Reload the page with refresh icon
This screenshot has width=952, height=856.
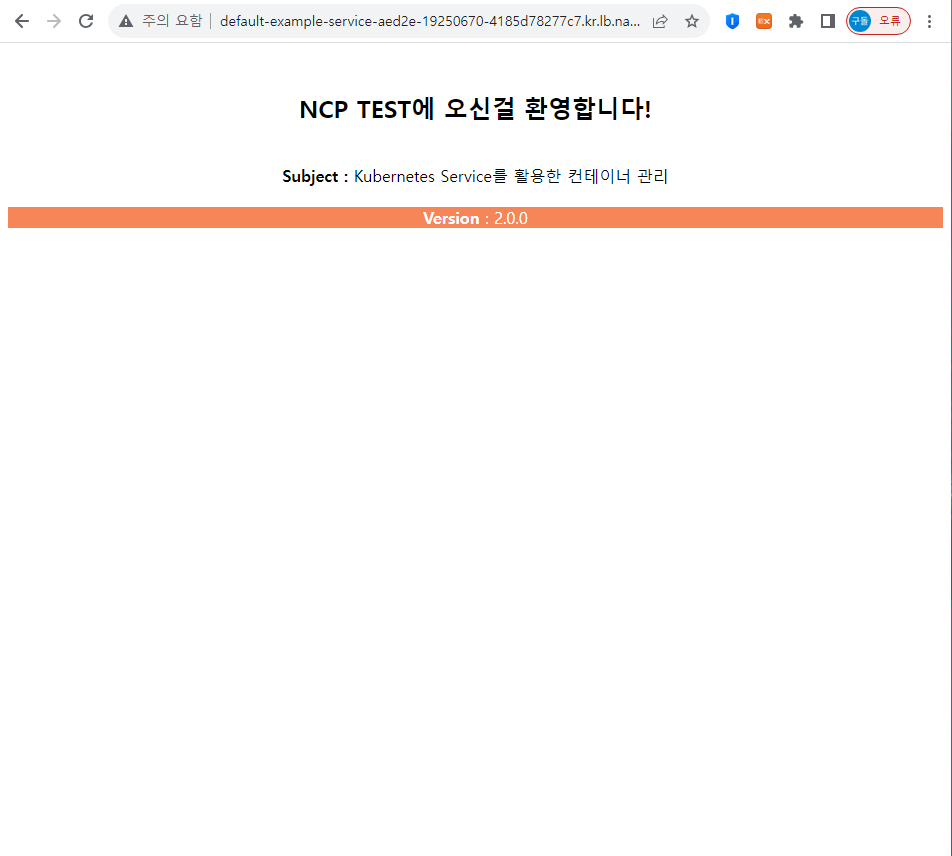coord(86,21)
